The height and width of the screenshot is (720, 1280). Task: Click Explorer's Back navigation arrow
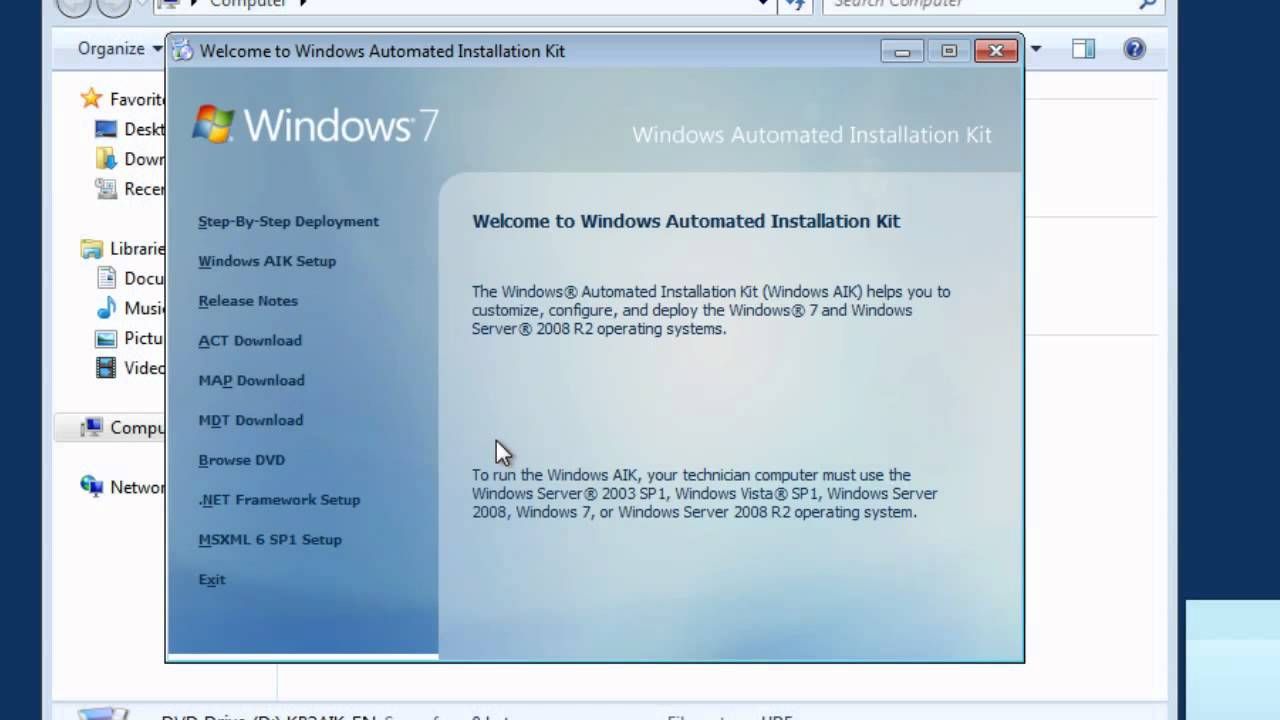(73, 6)
